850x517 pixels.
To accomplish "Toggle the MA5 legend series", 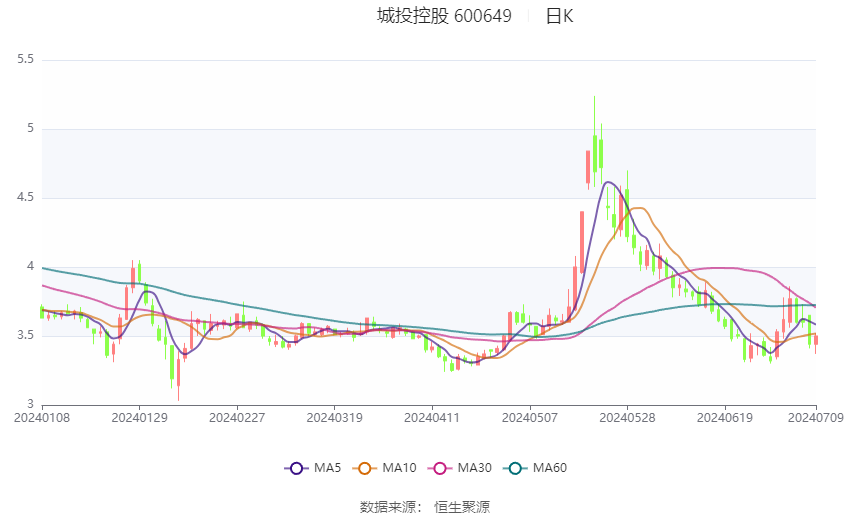I will [x=313, y=468].
